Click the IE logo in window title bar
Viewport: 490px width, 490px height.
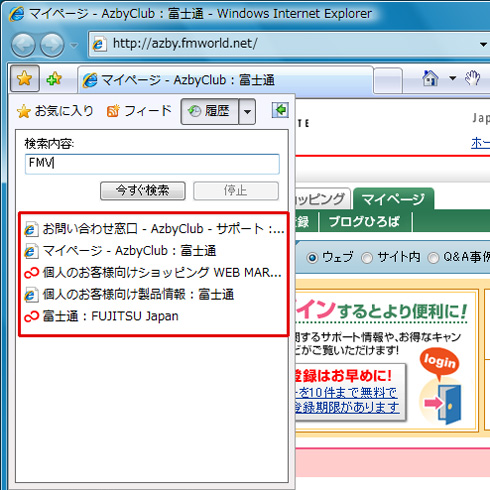tap(17, 14)
